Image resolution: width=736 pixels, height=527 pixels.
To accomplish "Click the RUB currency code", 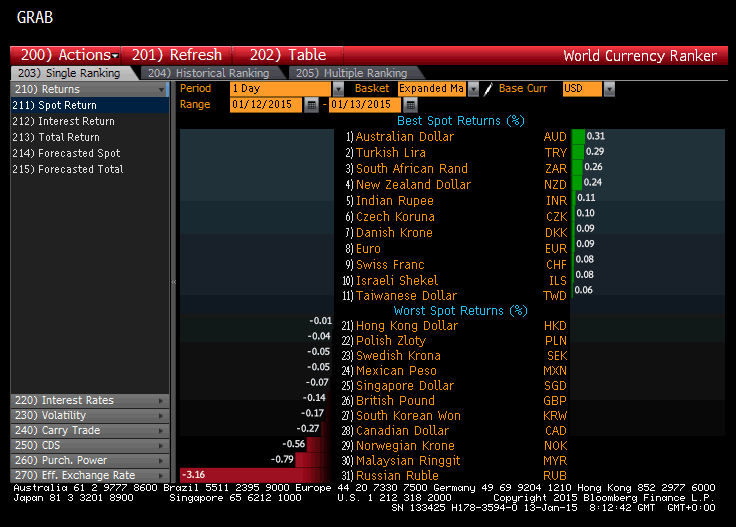I will [x=555, y=476].
